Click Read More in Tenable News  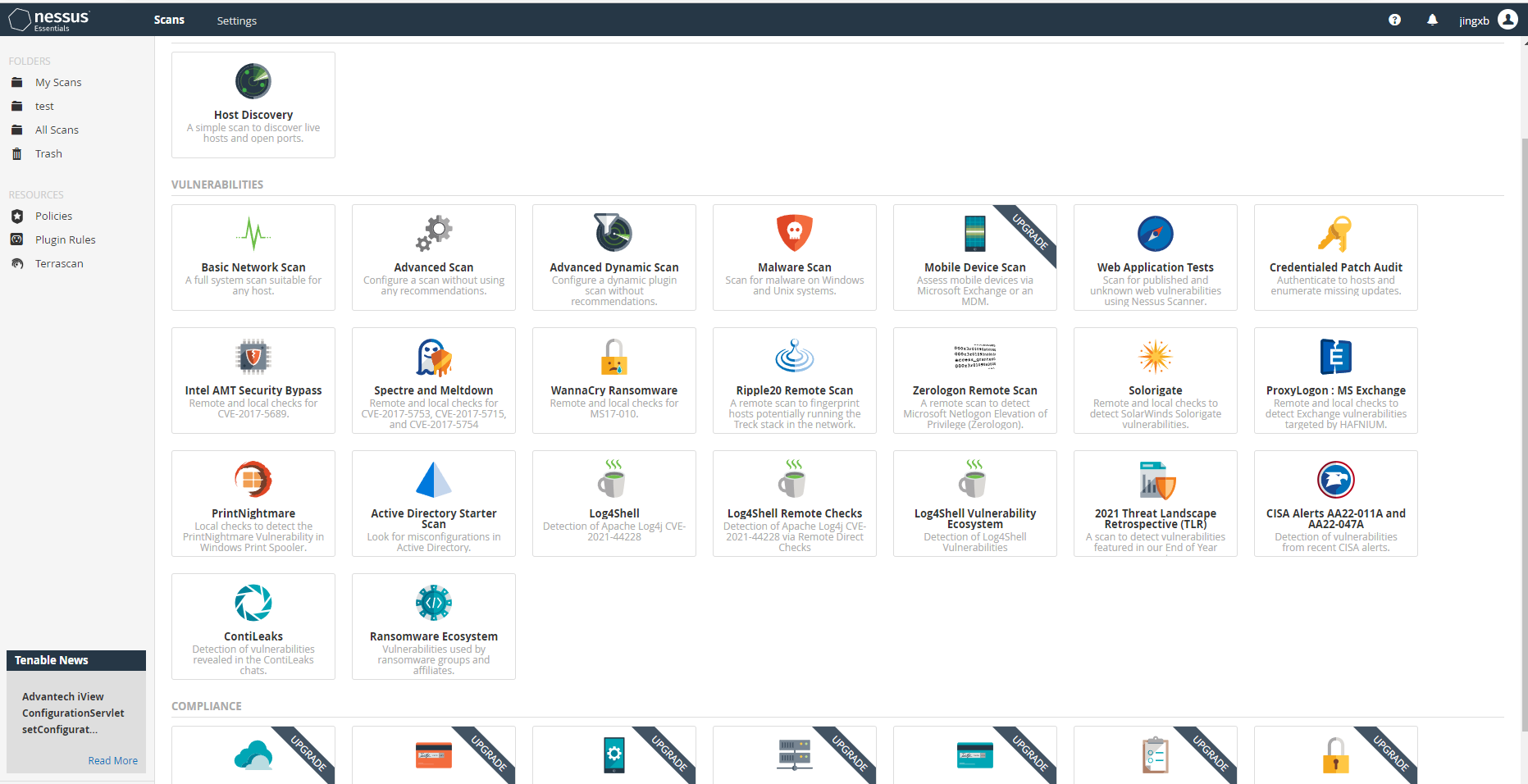tap(112, 761)
